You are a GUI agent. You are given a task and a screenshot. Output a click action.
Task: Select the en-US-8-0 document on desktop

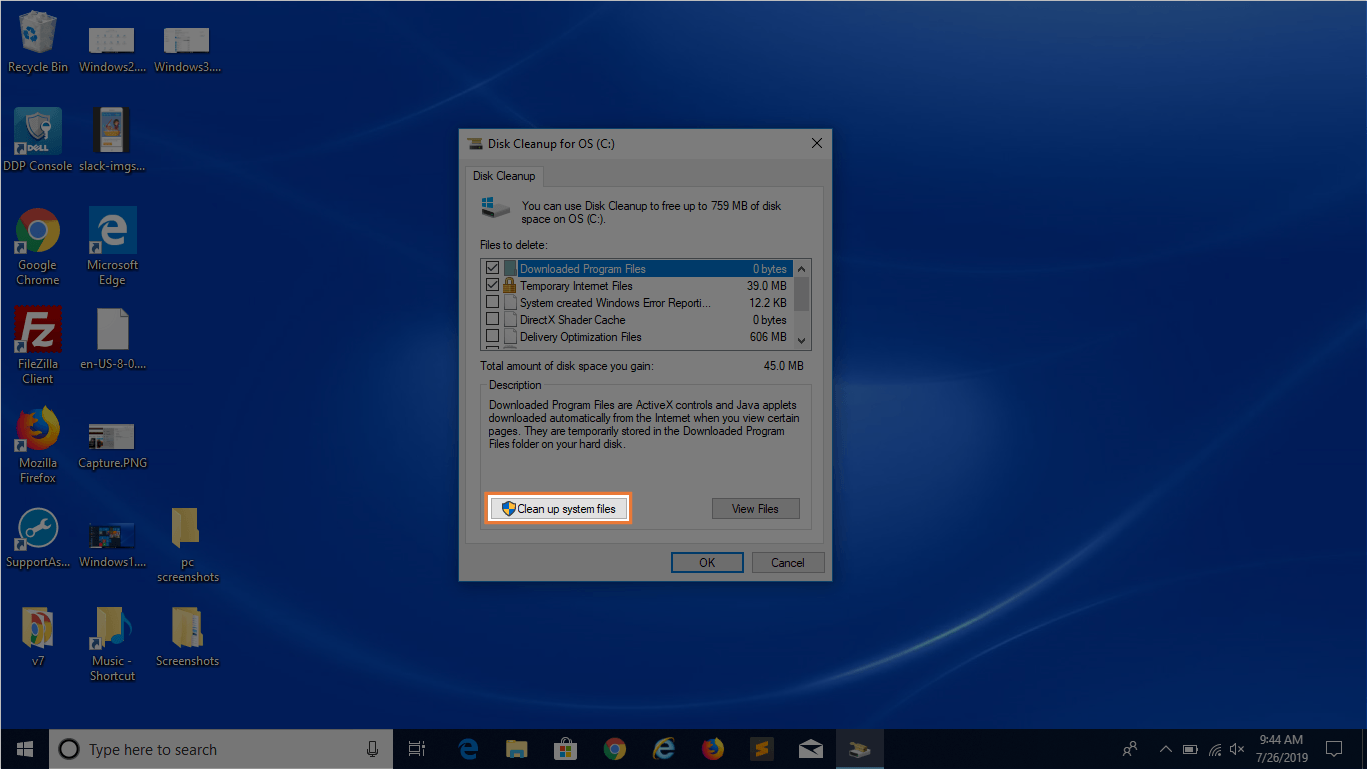coord(112,340)
